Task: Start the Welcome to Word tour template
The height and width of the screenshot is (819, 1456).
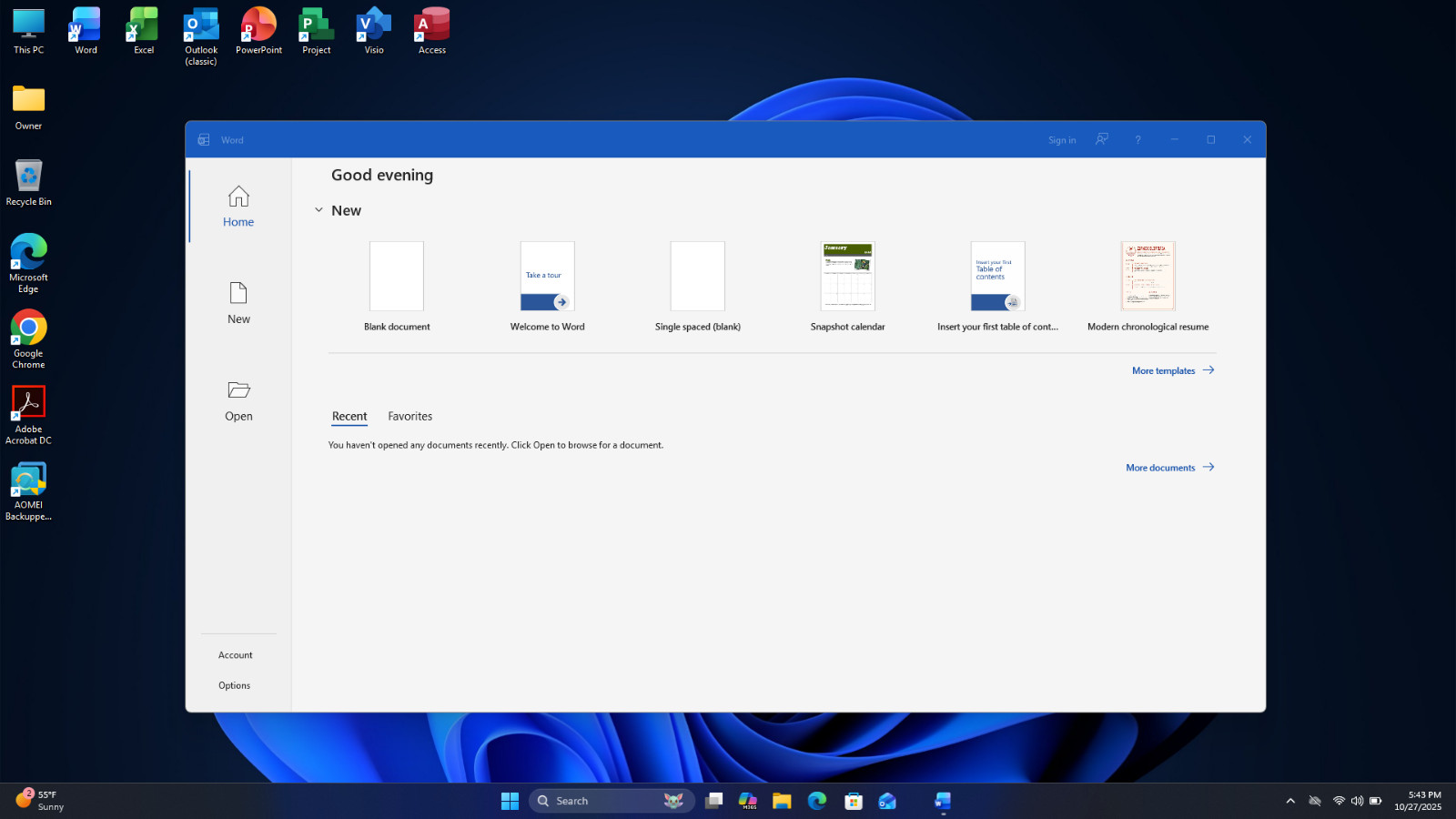Action: [547, 286]
